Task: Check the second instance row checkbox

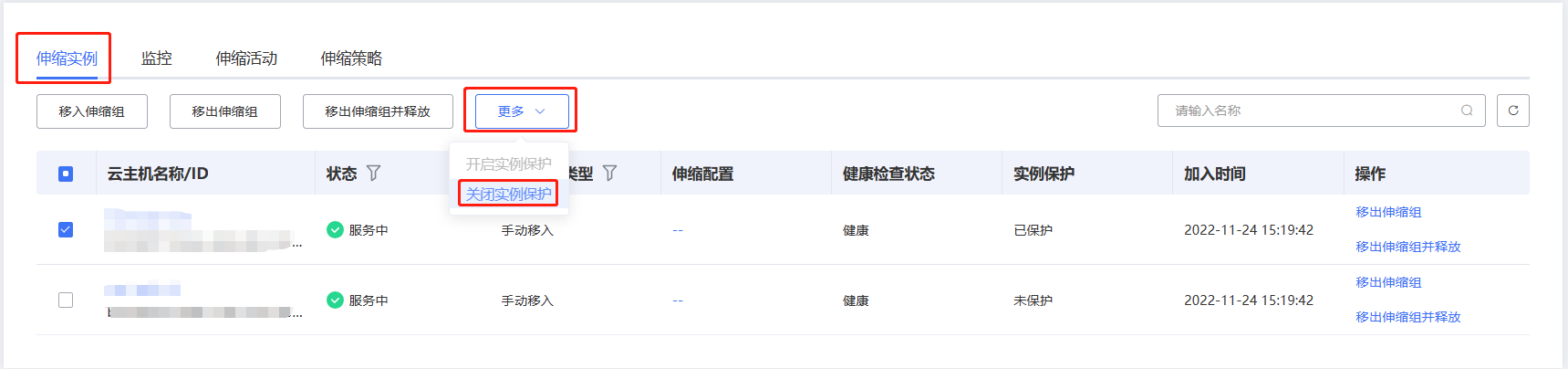Action: 66,300
